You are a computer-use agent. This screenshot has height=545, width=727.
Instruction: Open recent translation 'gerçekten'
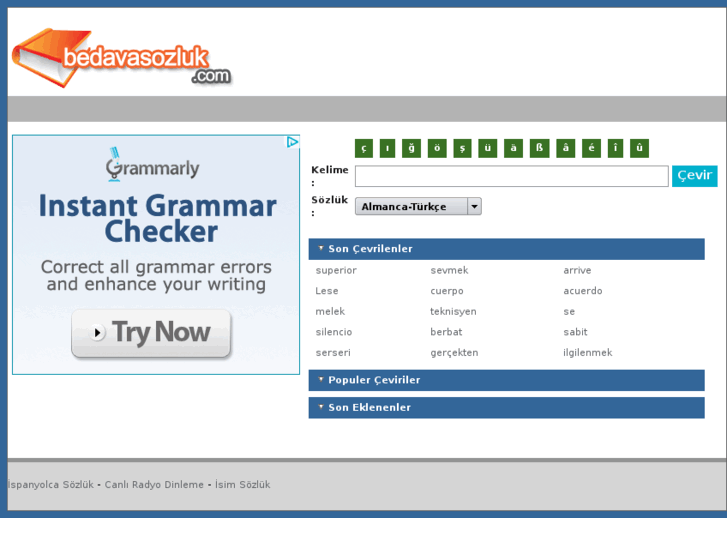pyautogui.click(x=454, y=353)
